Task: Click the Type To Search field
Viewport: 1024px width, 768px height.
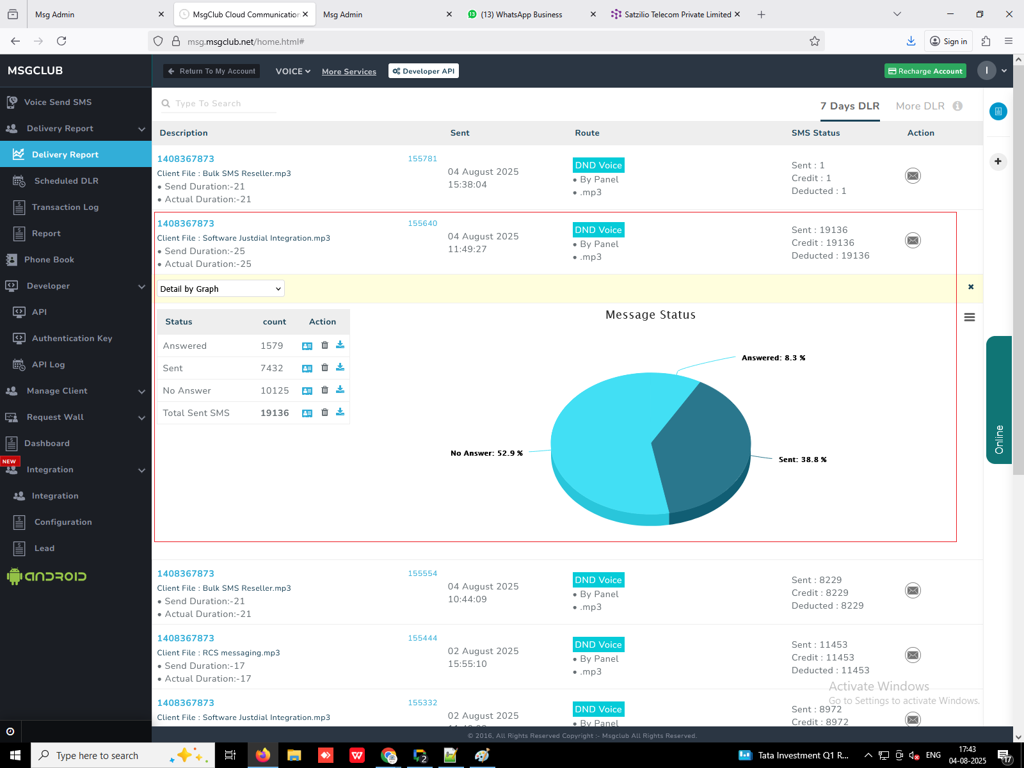Action: 219,103
